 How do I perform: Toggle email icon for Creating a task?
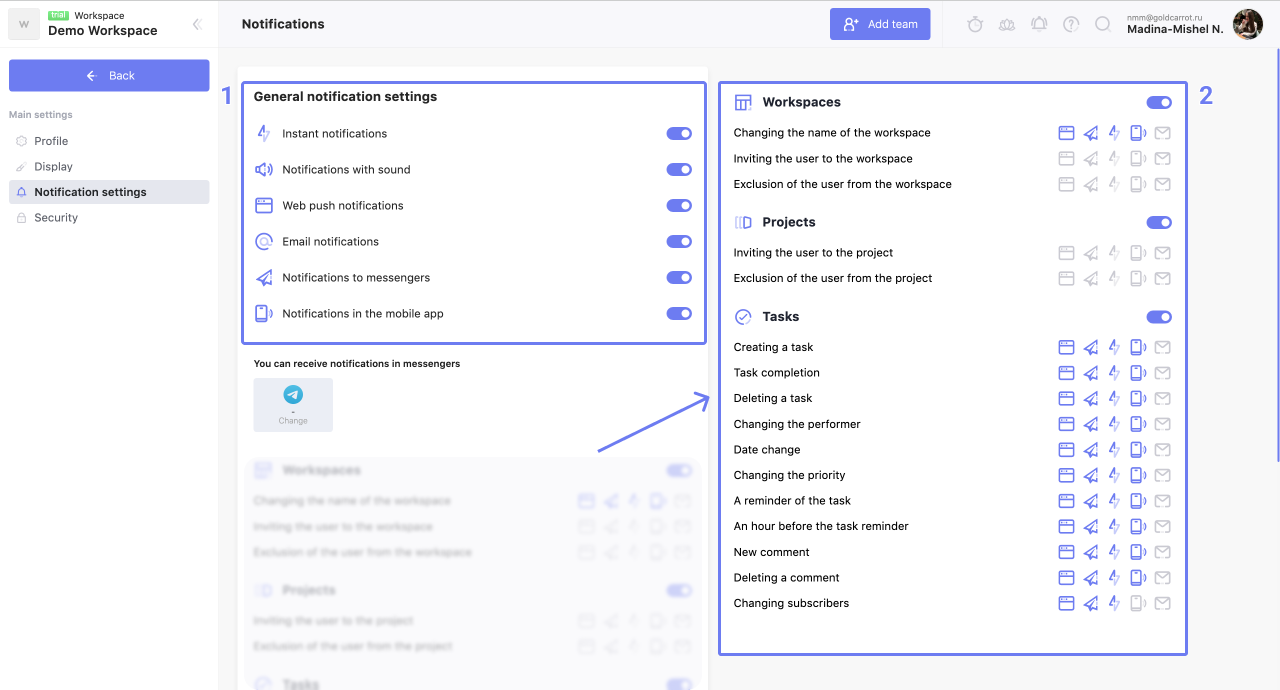[1162, 347]
